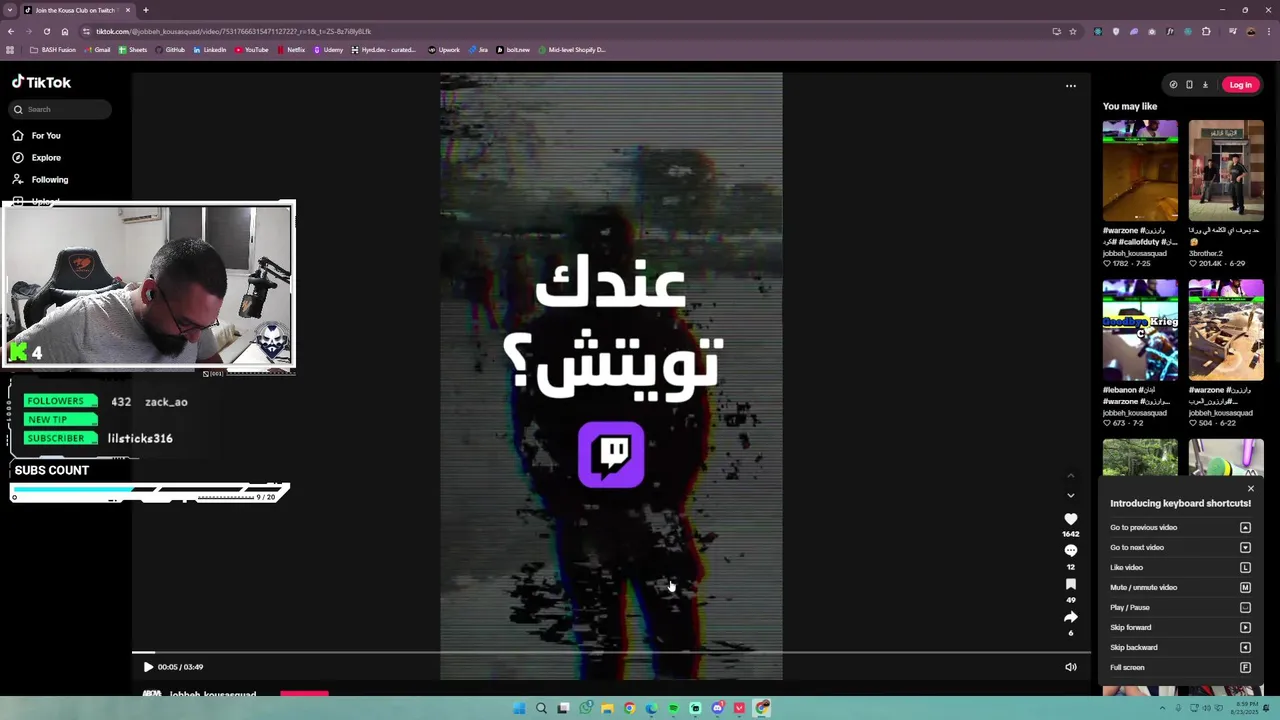Image resolution: width=1280 pixels, height=720 pixels.
Task: Play the paused video
Action: [148, 667]
